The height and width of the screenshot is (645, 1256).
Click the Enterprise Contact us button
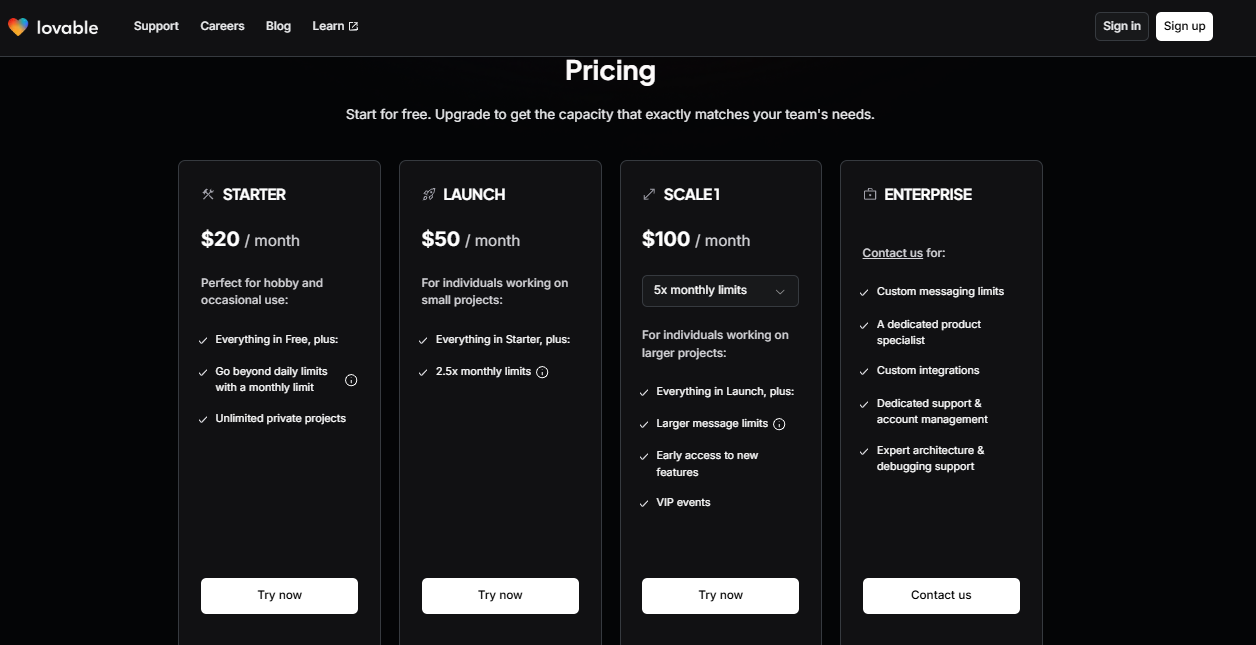[x=941, y=595]
